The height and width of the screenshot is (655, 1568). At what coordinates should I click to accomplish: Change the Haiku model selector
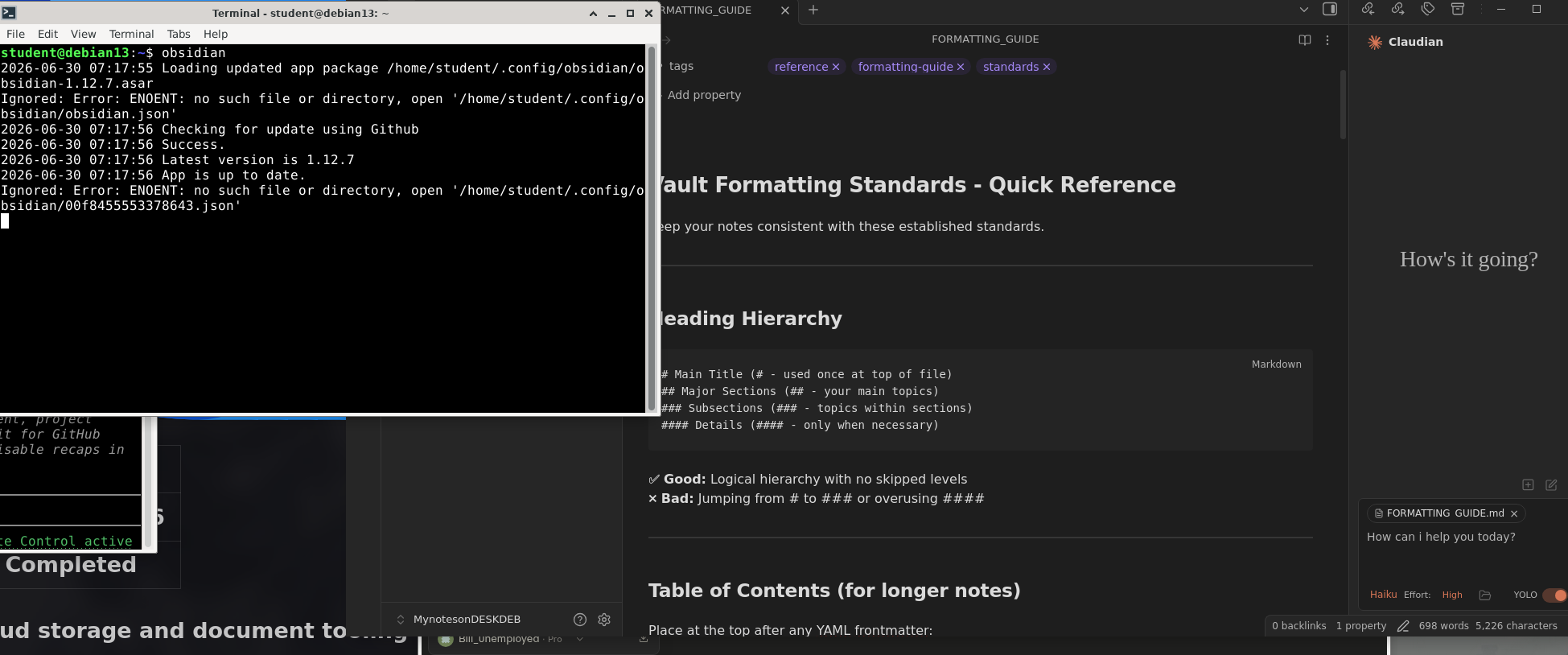(x=1383, y=595)
